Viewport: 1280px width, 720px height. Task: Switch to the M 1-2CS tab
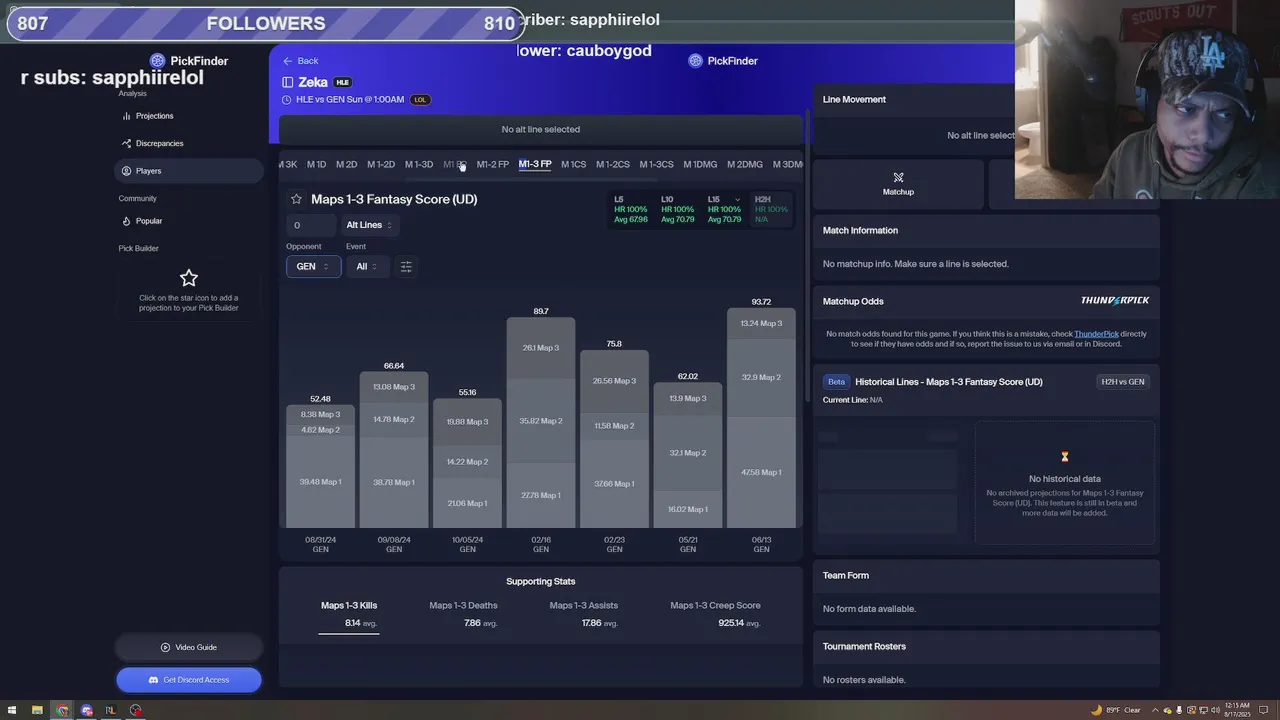tap(613, 164)
